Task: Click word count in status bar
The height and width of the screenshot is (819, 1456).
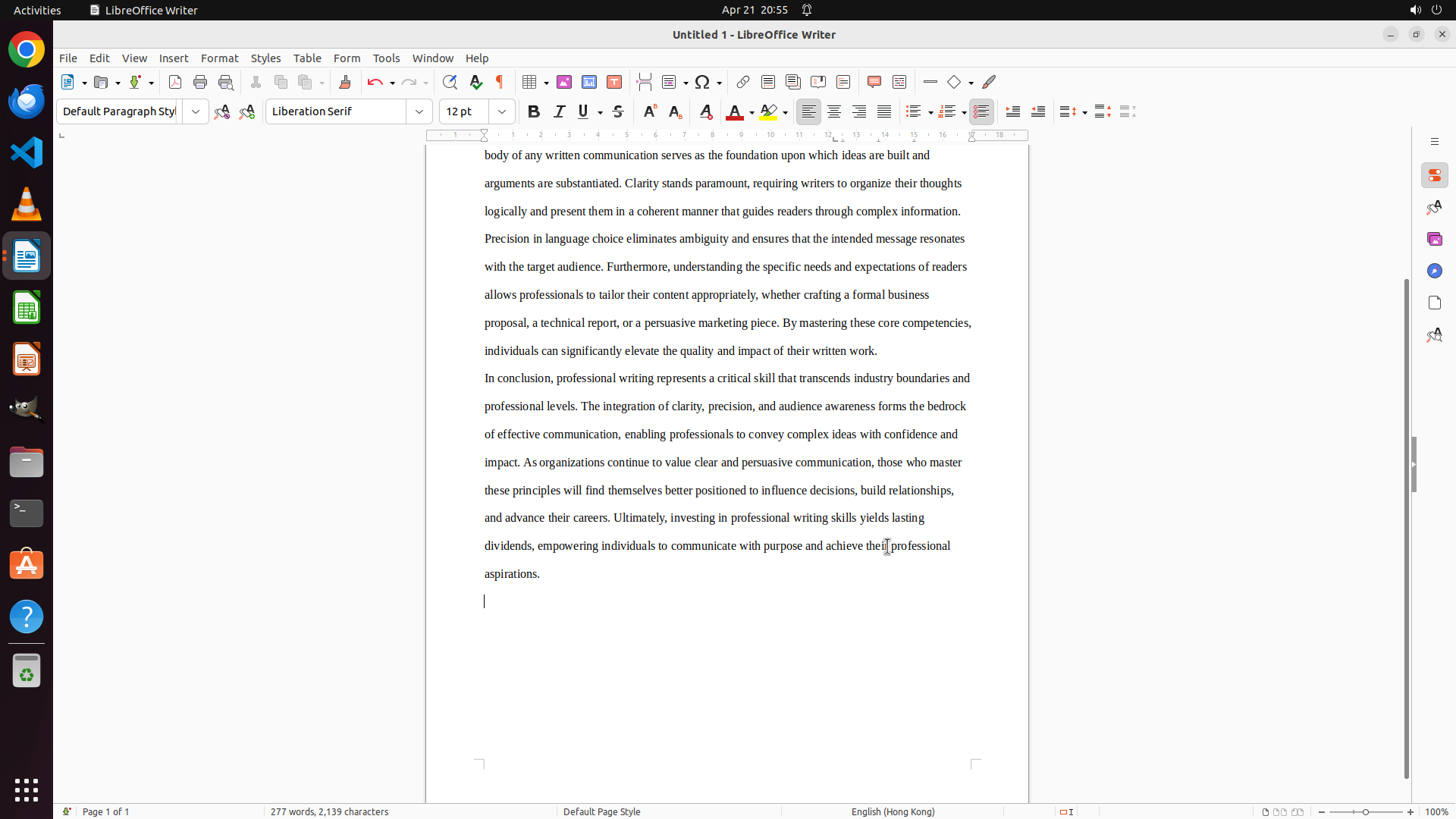Action: pos(329,811)
